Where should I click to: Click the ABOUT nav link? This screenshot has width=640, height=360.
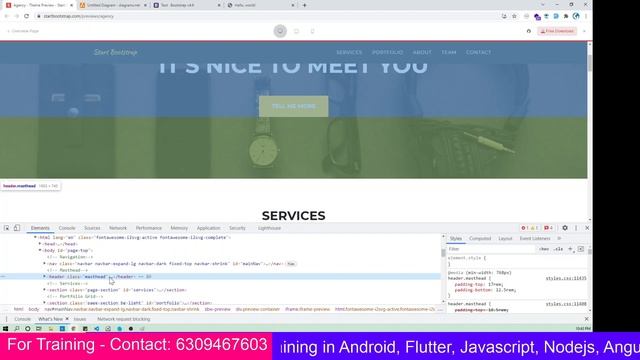pyautogui.click(x=422, y=52)
